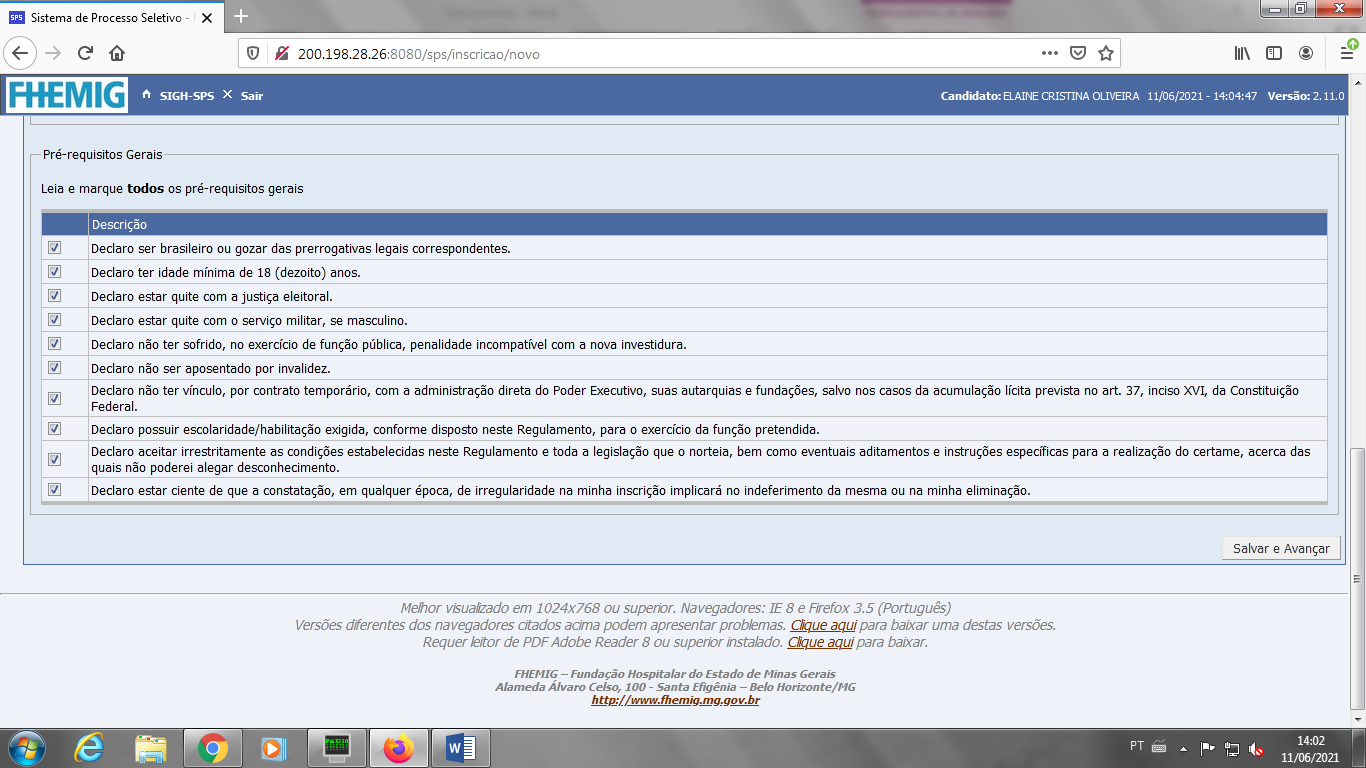Screen dimensions: 1366x768
Task: Go to browser home page icon
Action: click(x=117, y=53)
